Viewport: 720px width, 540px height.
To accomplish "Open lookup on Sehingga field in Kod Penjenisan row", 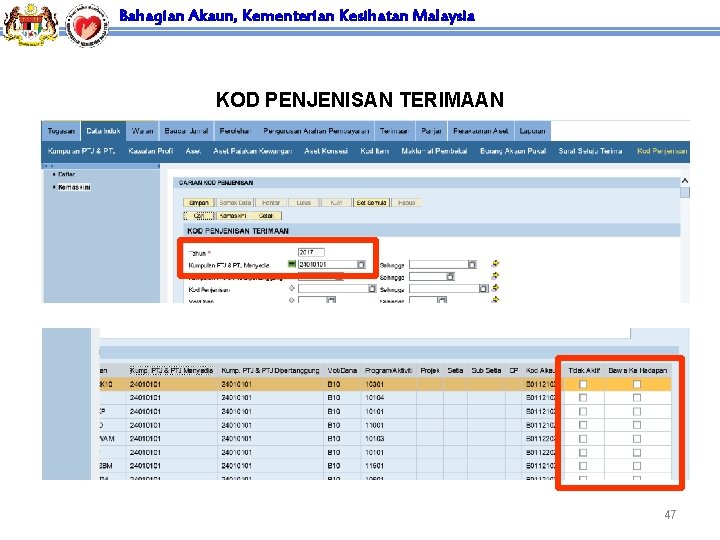I will click(x=484, y=288).
